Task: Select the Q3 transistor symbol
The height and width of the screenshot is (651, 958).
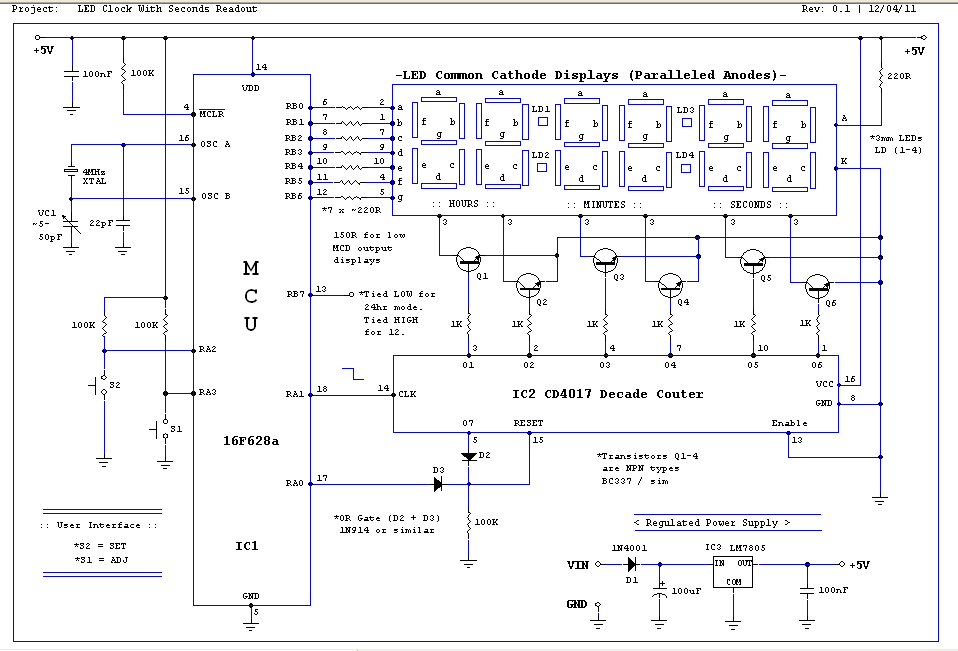Action: pyautogui.click(x=605, y=261)
